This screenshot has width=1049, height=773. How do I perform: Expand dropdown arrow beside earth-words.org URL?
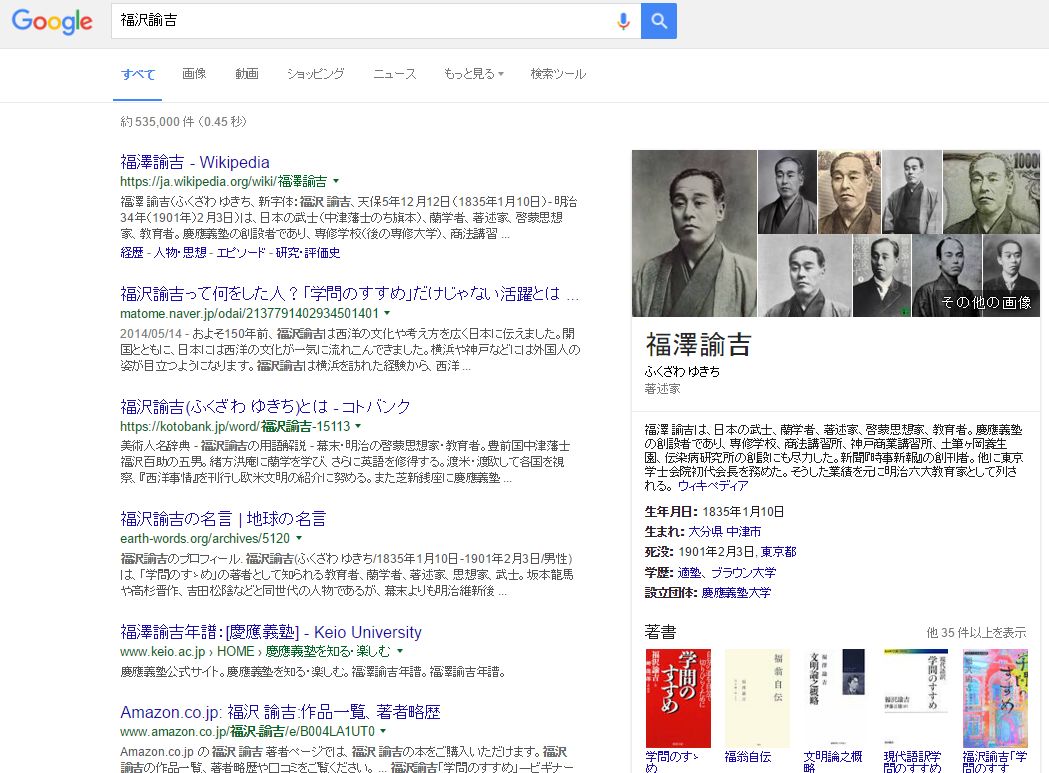pos(299,538)
